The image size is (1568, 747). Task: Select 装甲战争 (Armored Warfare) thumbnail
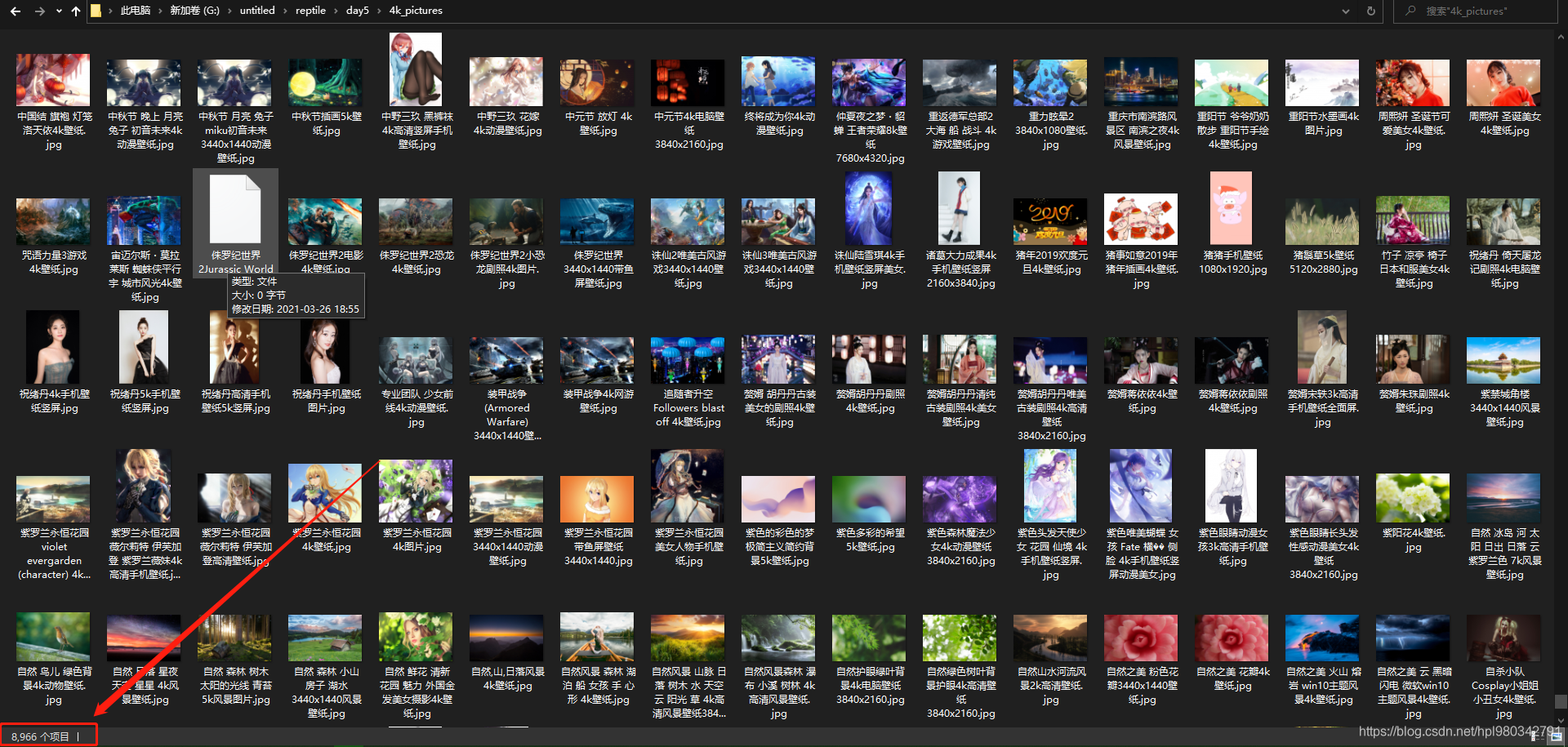506,360
